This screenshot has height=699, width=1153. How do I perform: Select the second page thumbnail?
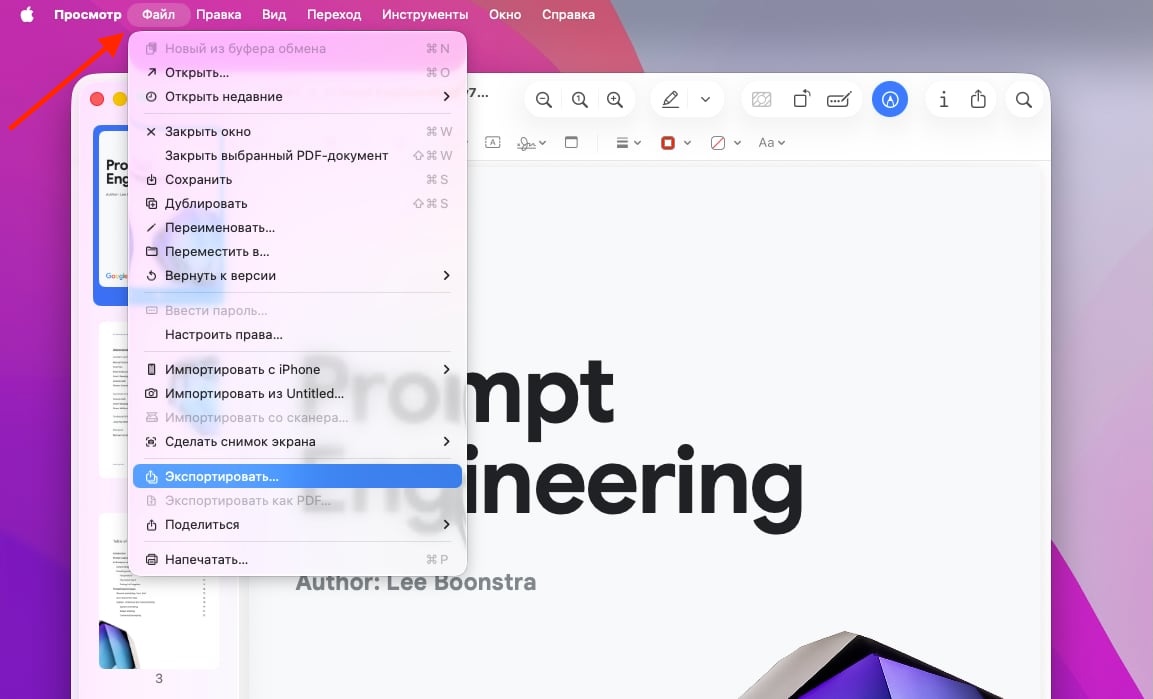114,400
